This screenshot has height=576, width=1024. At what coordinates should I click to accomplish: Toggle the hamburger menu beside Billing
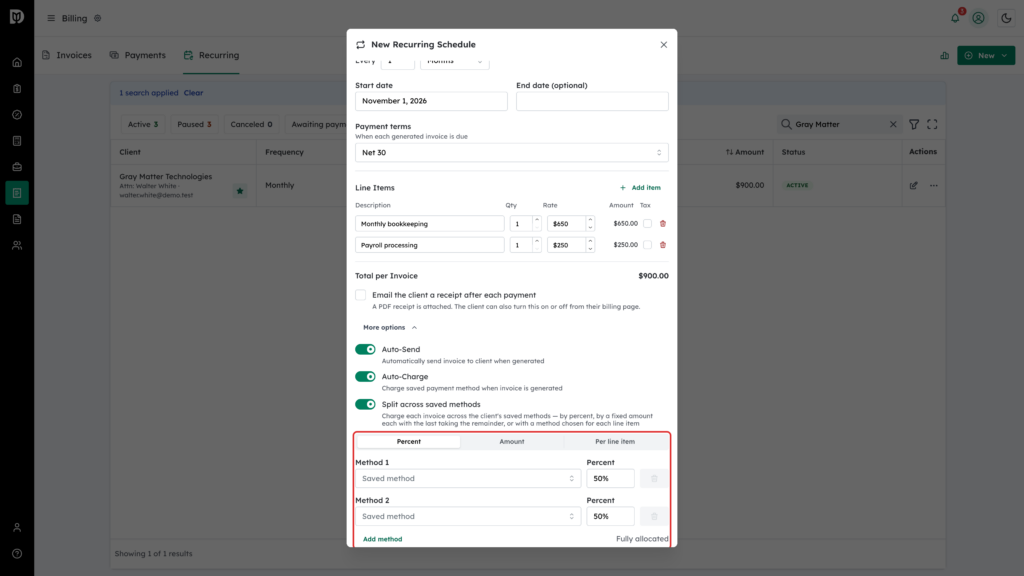51,18
